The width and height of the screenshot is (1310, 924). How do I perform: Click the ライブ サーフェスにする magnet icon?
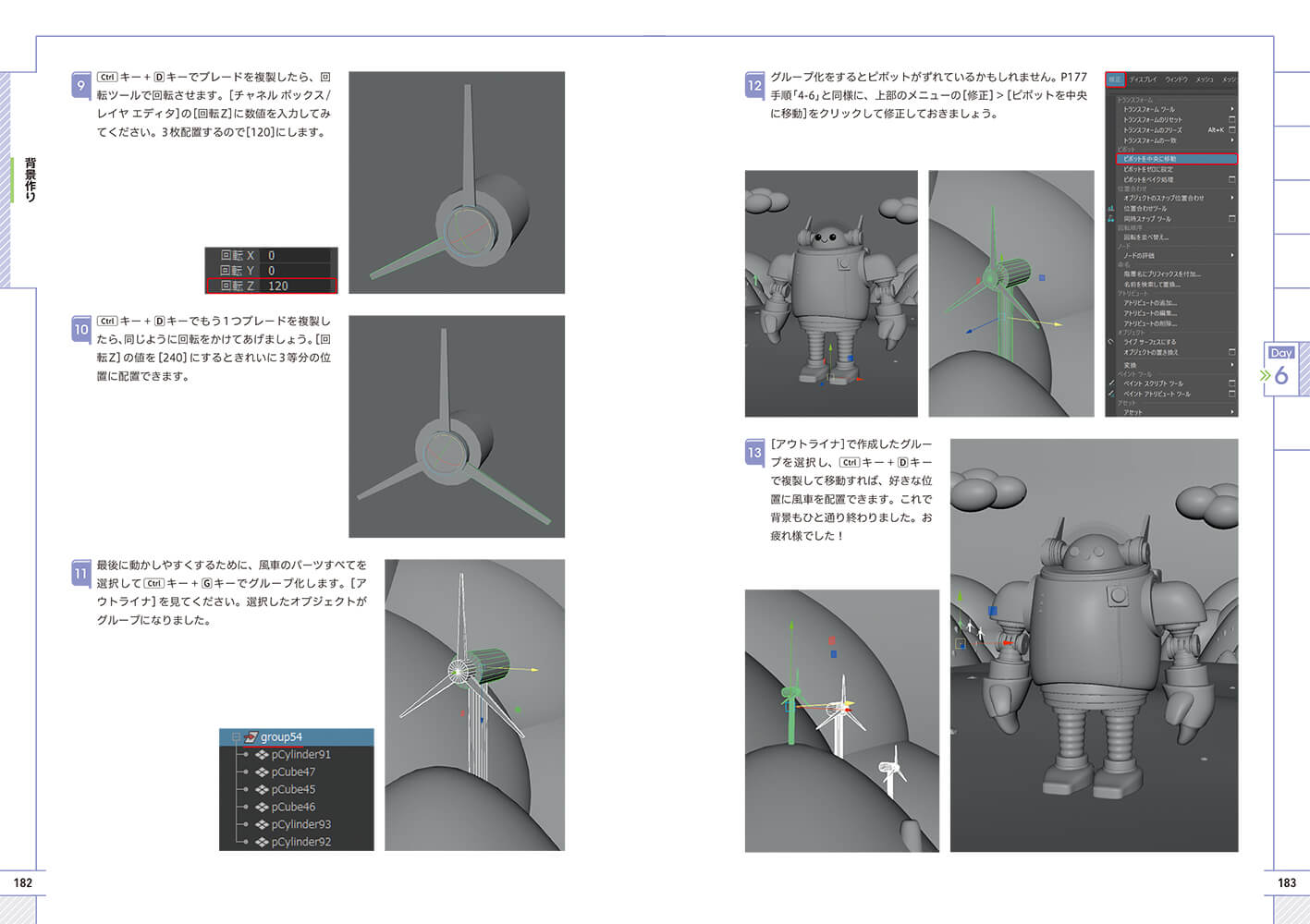1111,342
